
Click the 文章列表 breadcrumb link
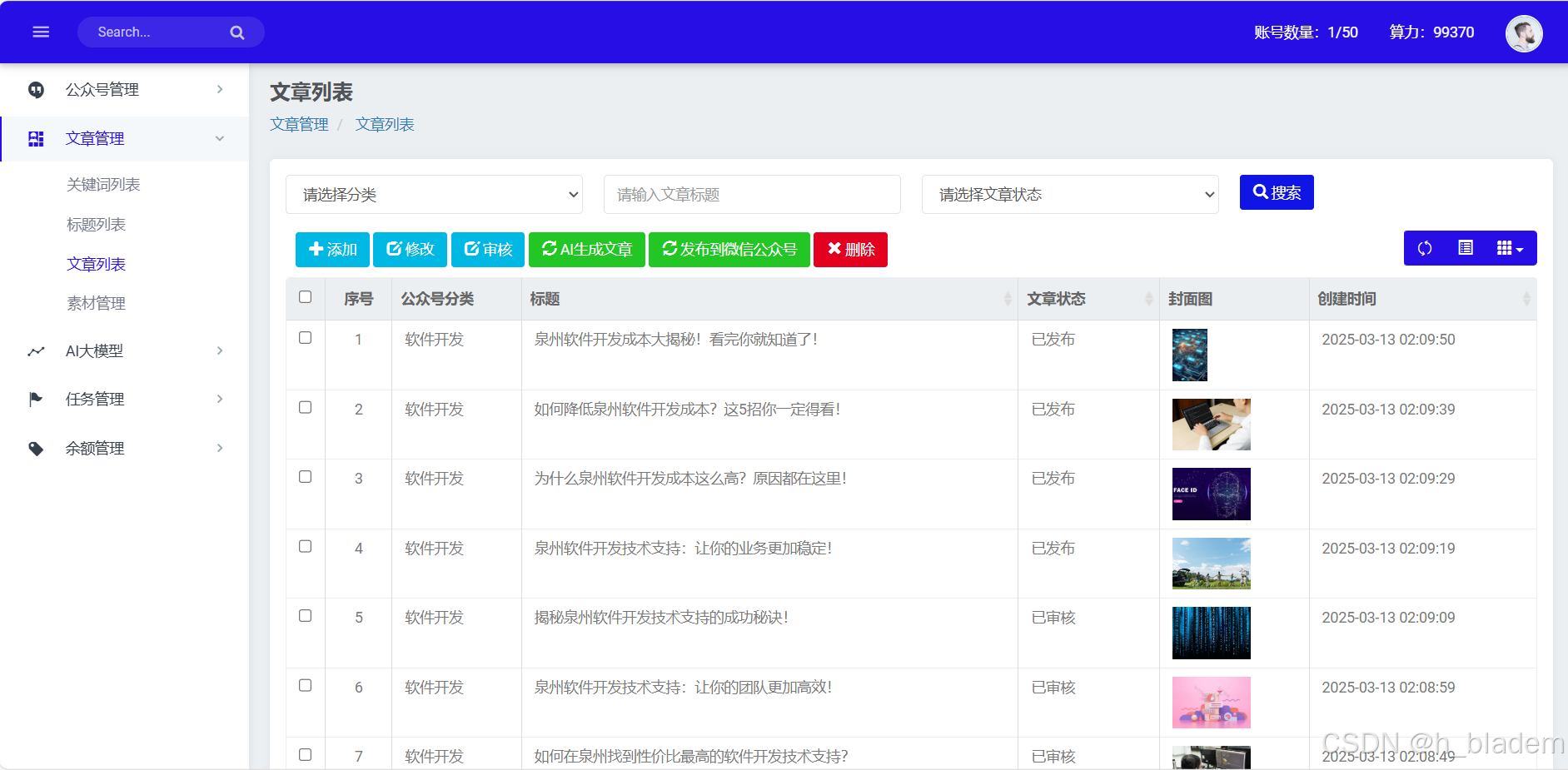pos(385,125)
